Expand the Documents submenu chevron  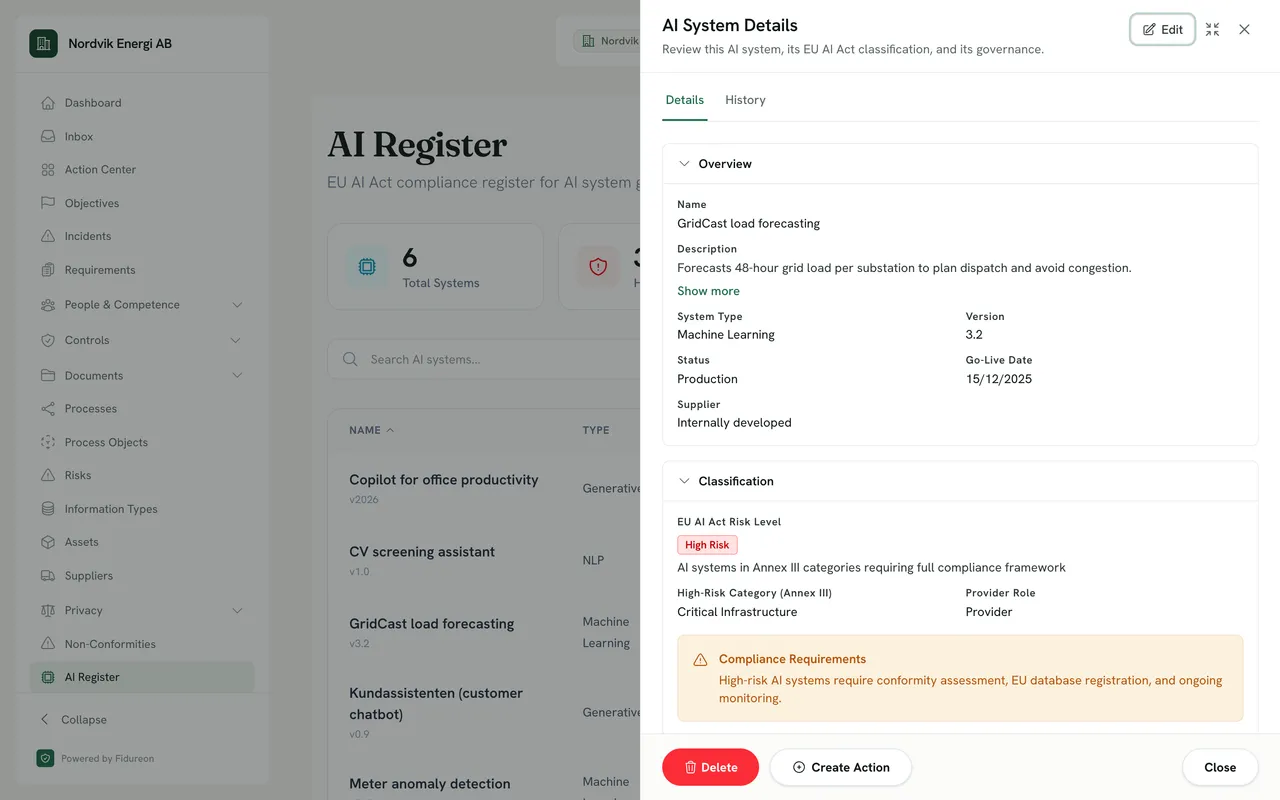tap(237, 375)
